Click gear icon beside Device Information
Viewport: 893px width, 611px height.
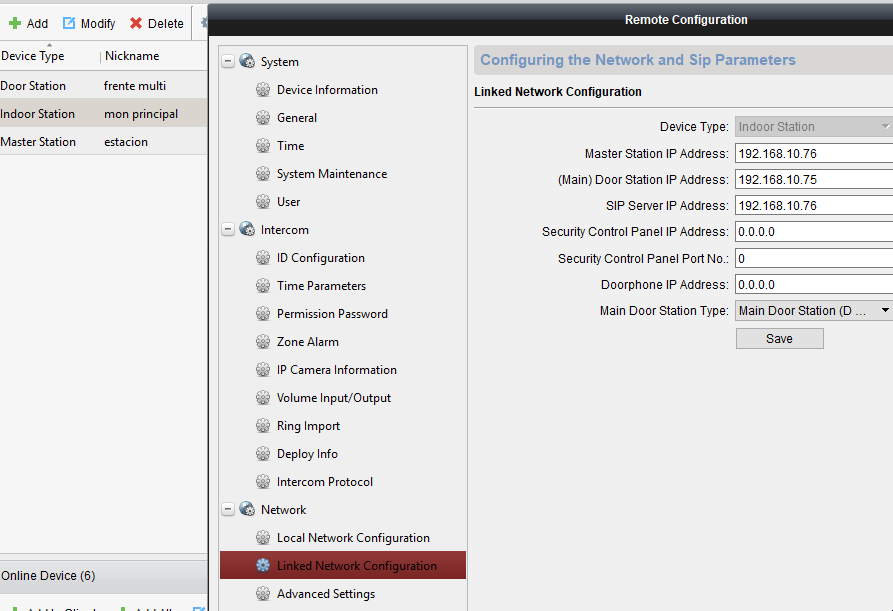tap(263, 89)
